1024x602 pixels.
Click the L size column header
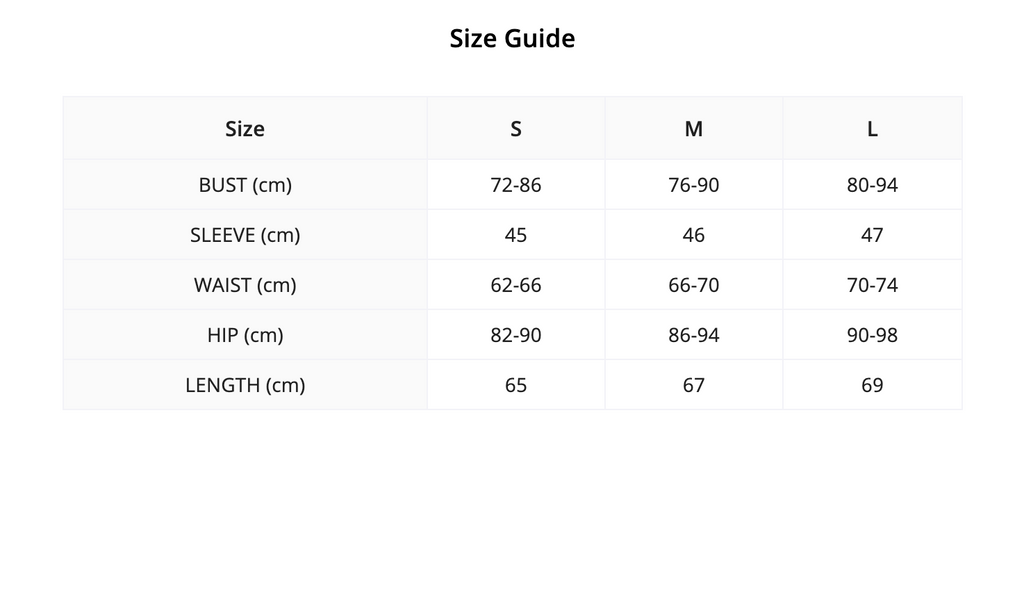872,129
